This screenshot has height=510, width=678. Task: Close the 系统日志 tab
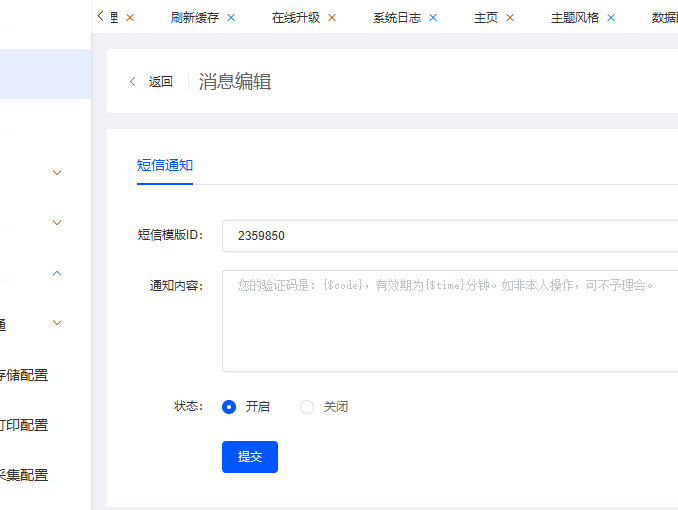coord(433,18)
